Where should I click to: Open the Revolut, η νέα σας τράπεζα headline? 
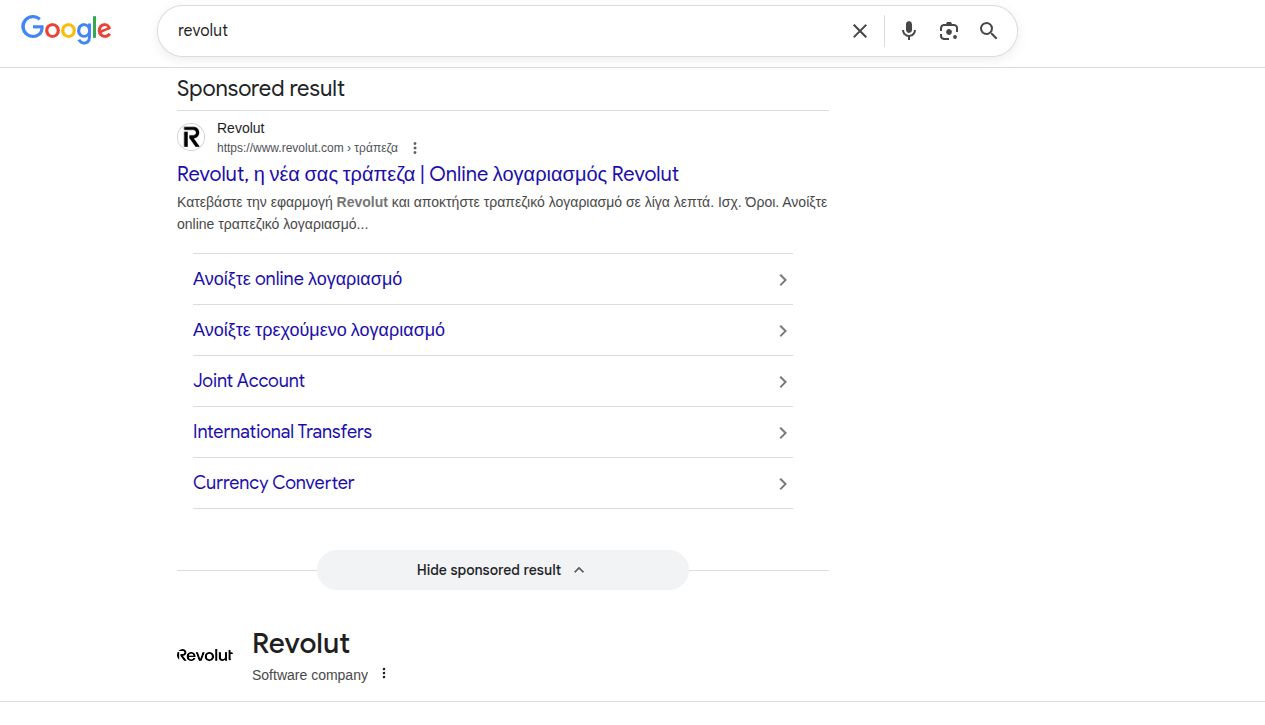pos(428,174)
